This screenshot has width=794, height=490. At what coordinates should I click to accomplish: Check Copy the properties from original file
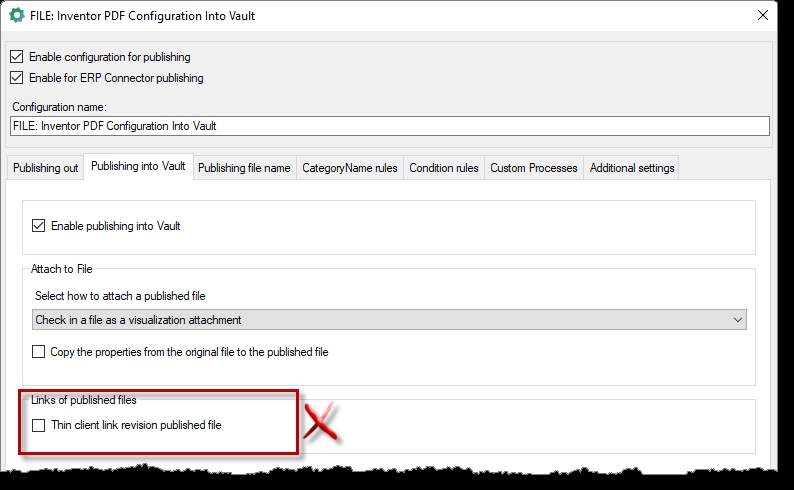39,352
